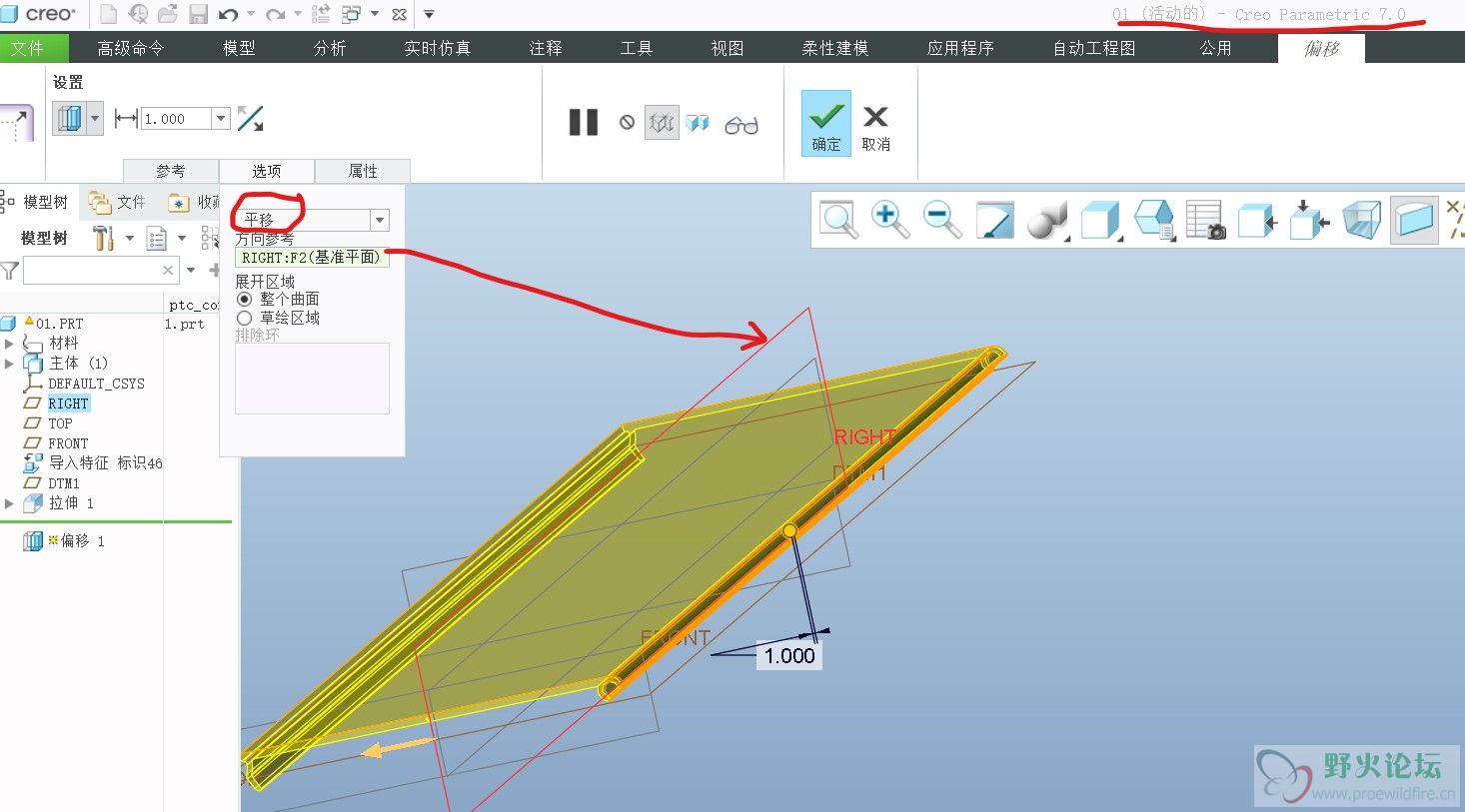Pause the offset feature tool
1465x812 pixels.
tap(584, 123)
